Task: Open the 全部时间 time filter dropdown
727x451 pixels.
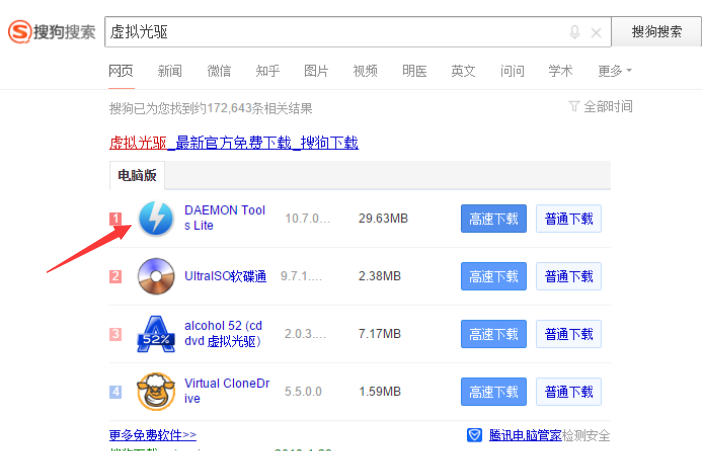Action: point(600,106)
